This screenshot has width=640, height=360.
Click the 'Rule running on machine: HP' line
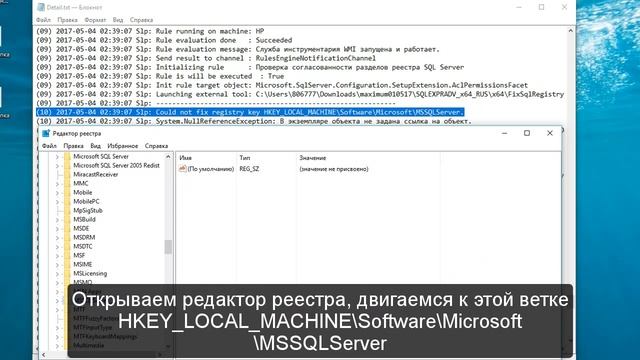(150, 31)
